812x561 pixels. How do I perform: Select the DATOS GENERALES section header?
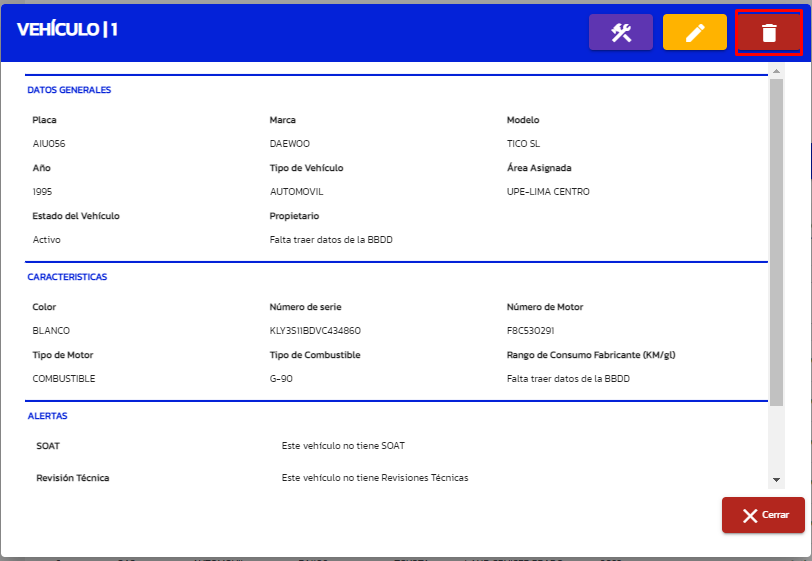[x=69, y=90]
